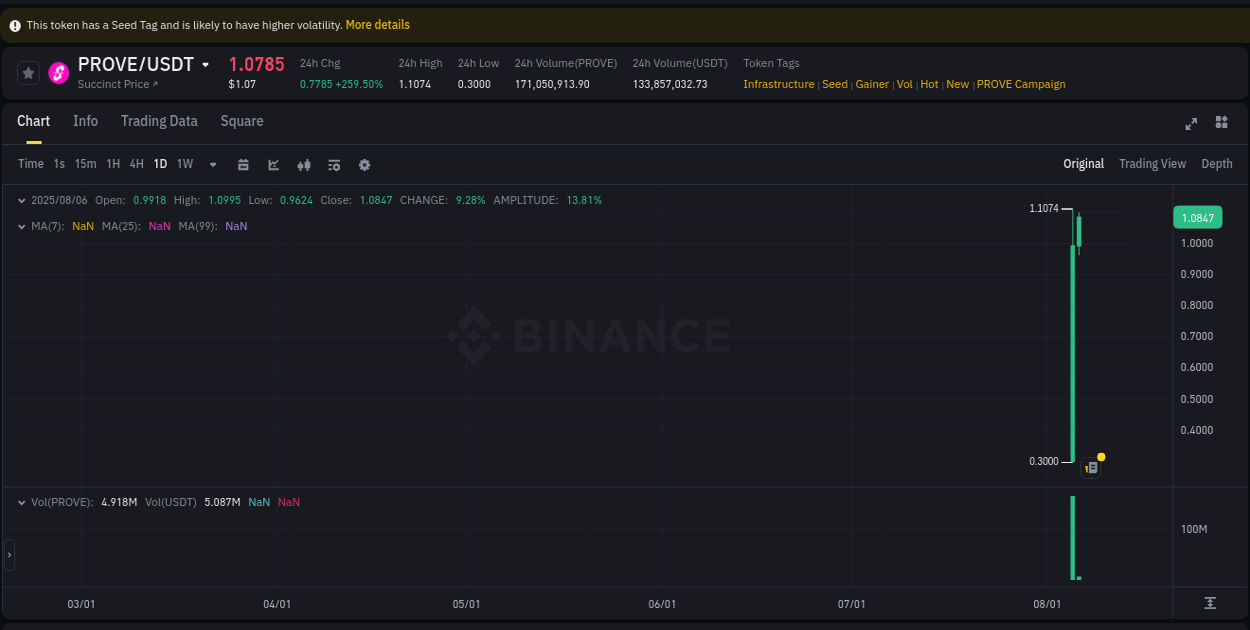Click the More details link
This screenshot has height=630, width=1250.
coord(377,24)
